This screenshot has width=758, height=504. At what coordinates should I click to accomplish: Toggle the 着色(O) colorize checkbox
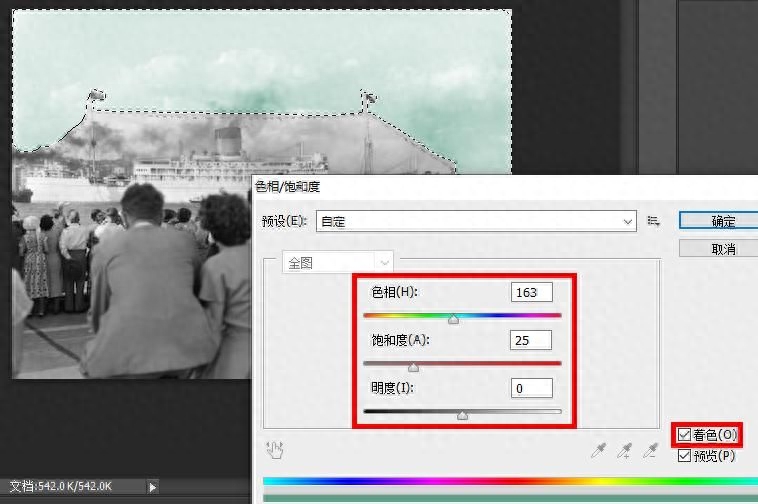[684, 435]
